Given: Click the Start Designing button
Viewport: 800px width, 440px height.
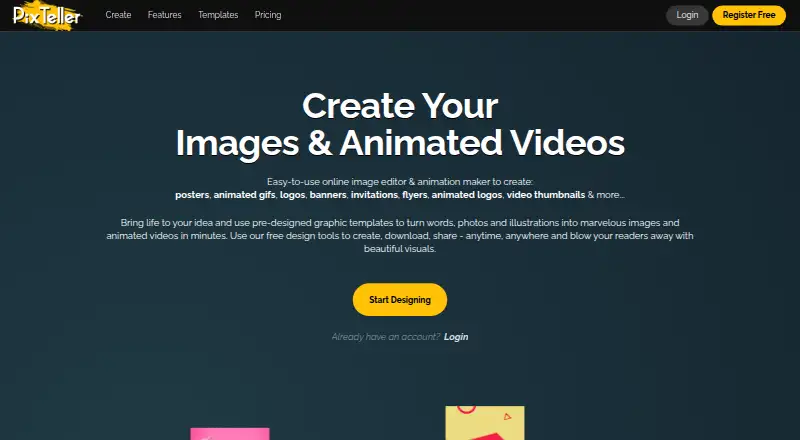Looking at the screenshot, I should tap(399, 300).
